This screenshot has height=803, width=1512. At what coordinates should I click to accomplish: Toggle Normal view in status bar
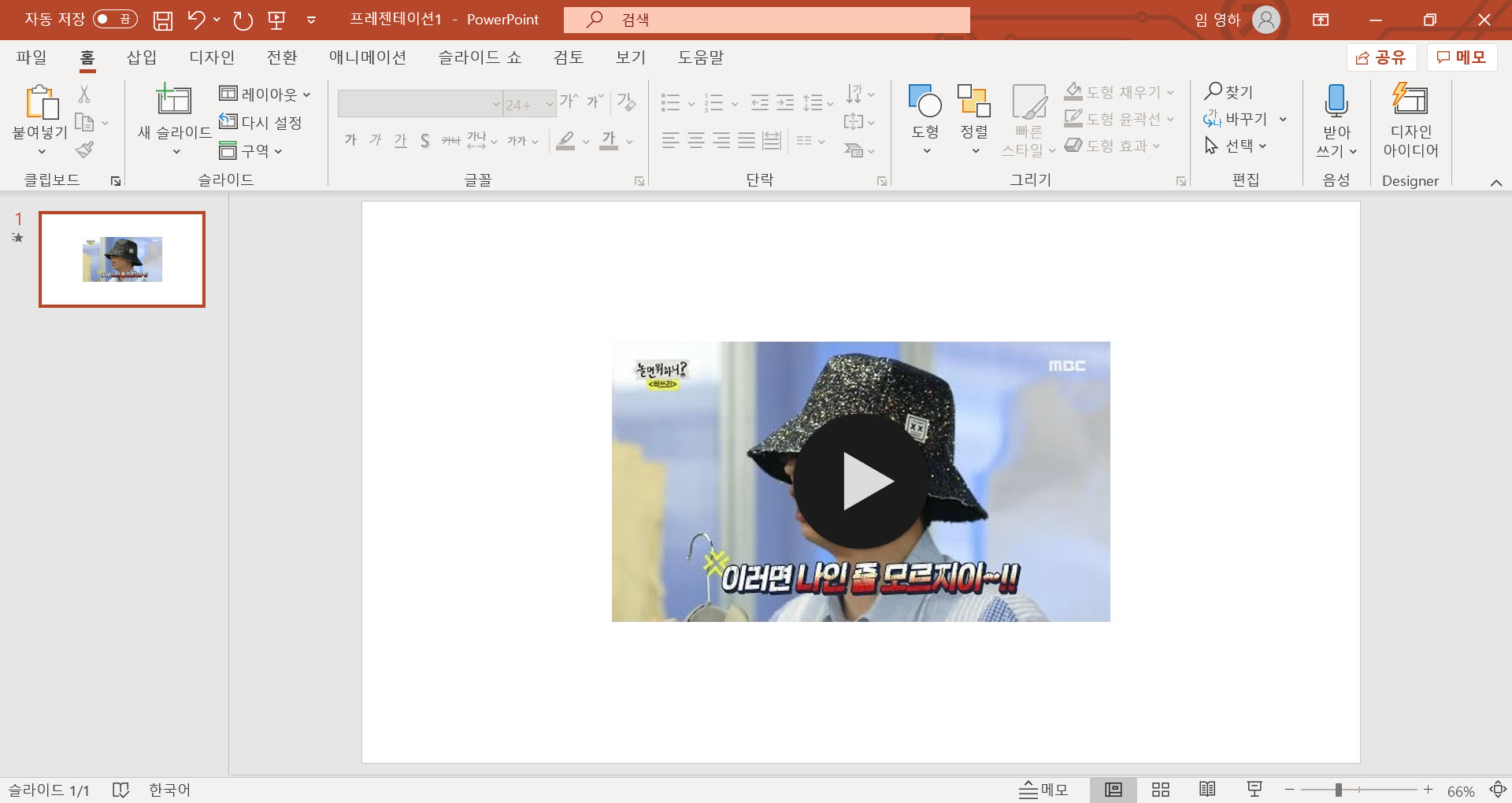click(x=1113, y=790)
